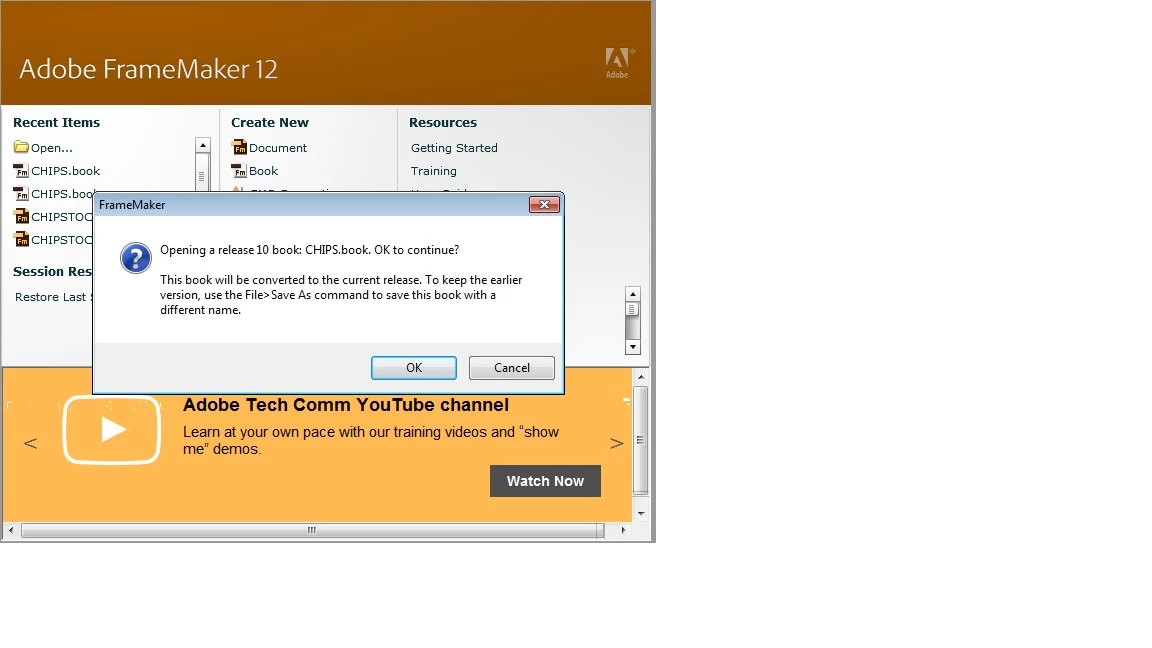Screen dimensions: 1152x648
Task: Click Resources pane scroll up arrow
Action: coord(633,294)
